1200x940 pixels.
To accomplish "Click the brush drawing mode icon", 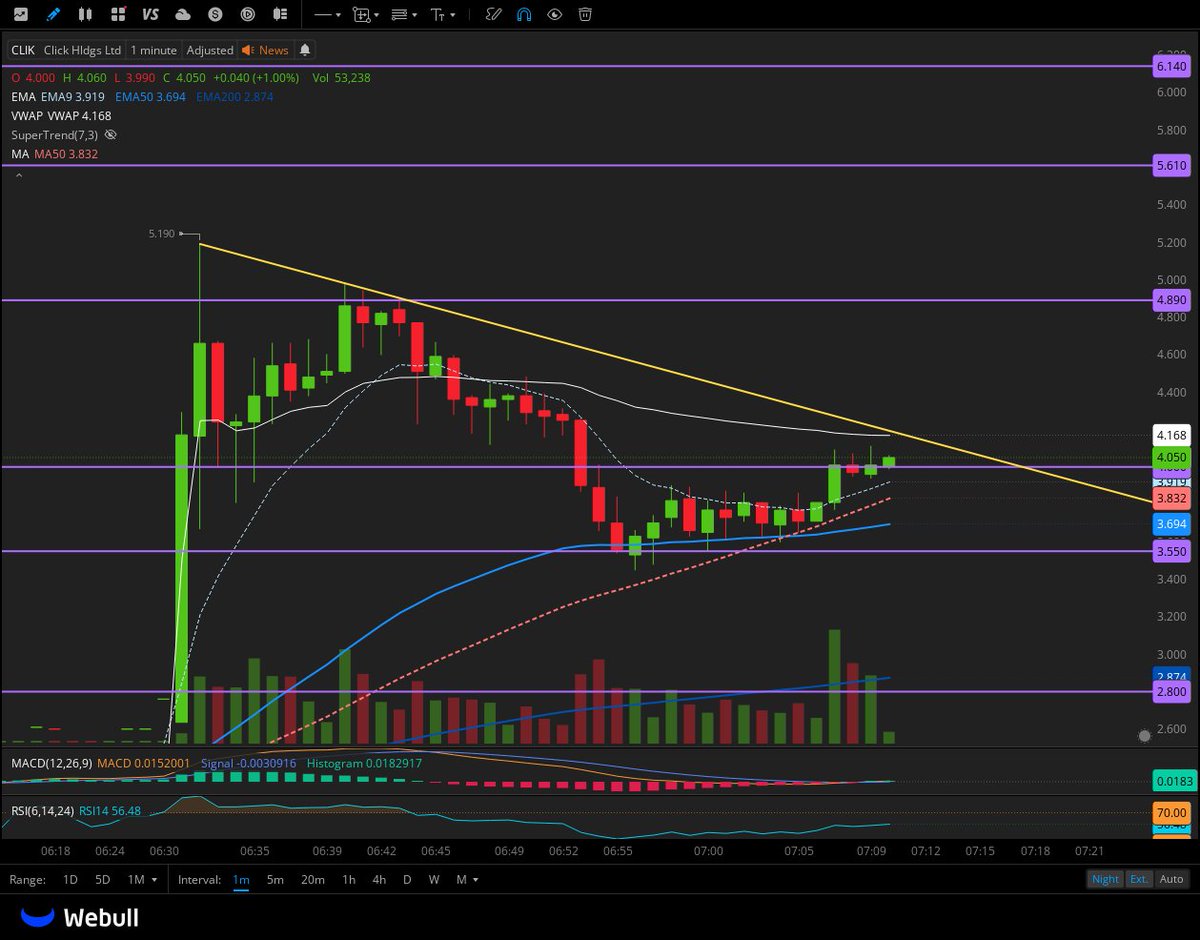I will click(492, 15).
